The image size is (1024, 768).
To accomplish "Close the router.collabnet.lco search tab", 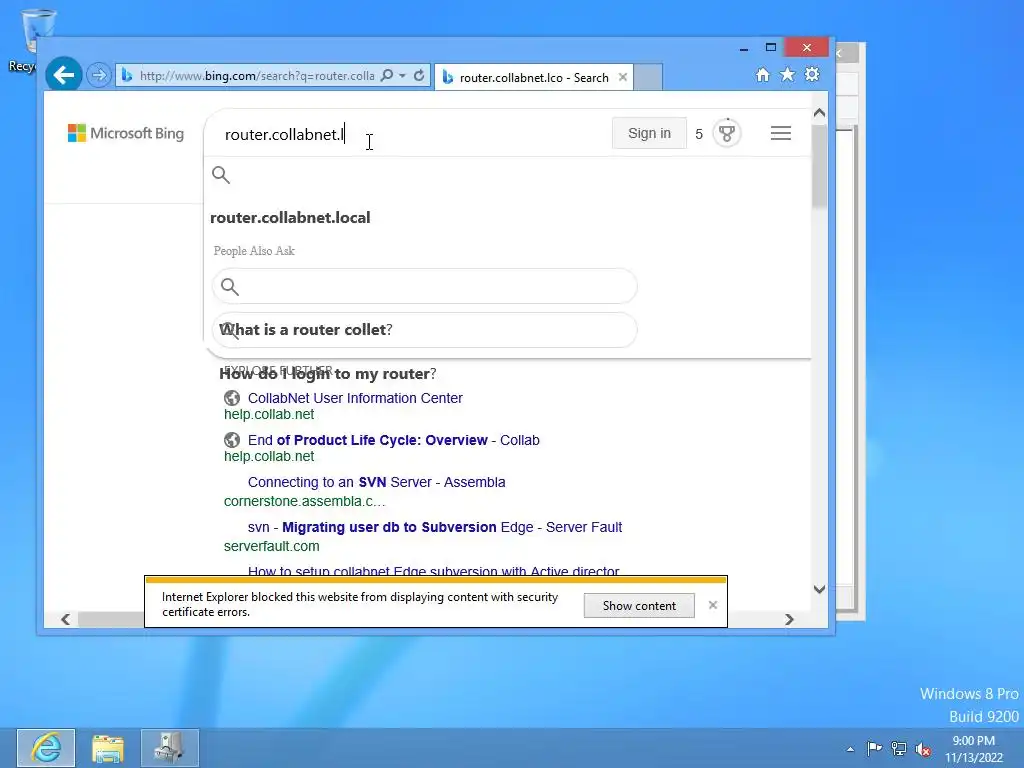I will (x=623, y=77).
